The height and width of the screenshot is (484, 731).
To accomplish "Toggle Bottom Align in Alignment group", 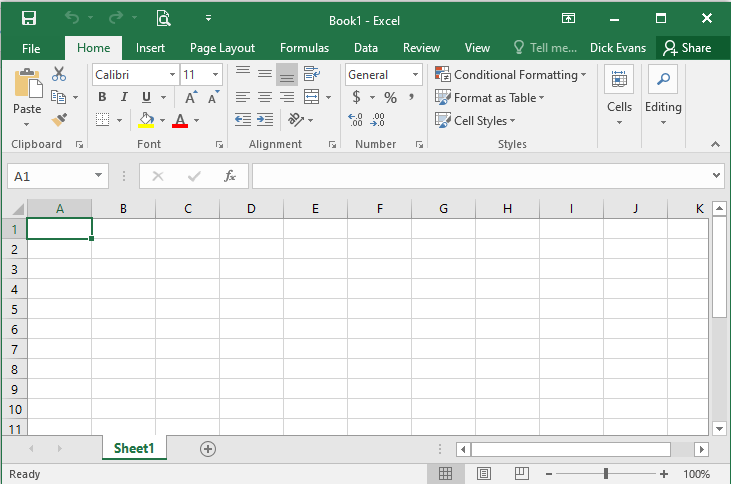I will click(x=287, y=75).
